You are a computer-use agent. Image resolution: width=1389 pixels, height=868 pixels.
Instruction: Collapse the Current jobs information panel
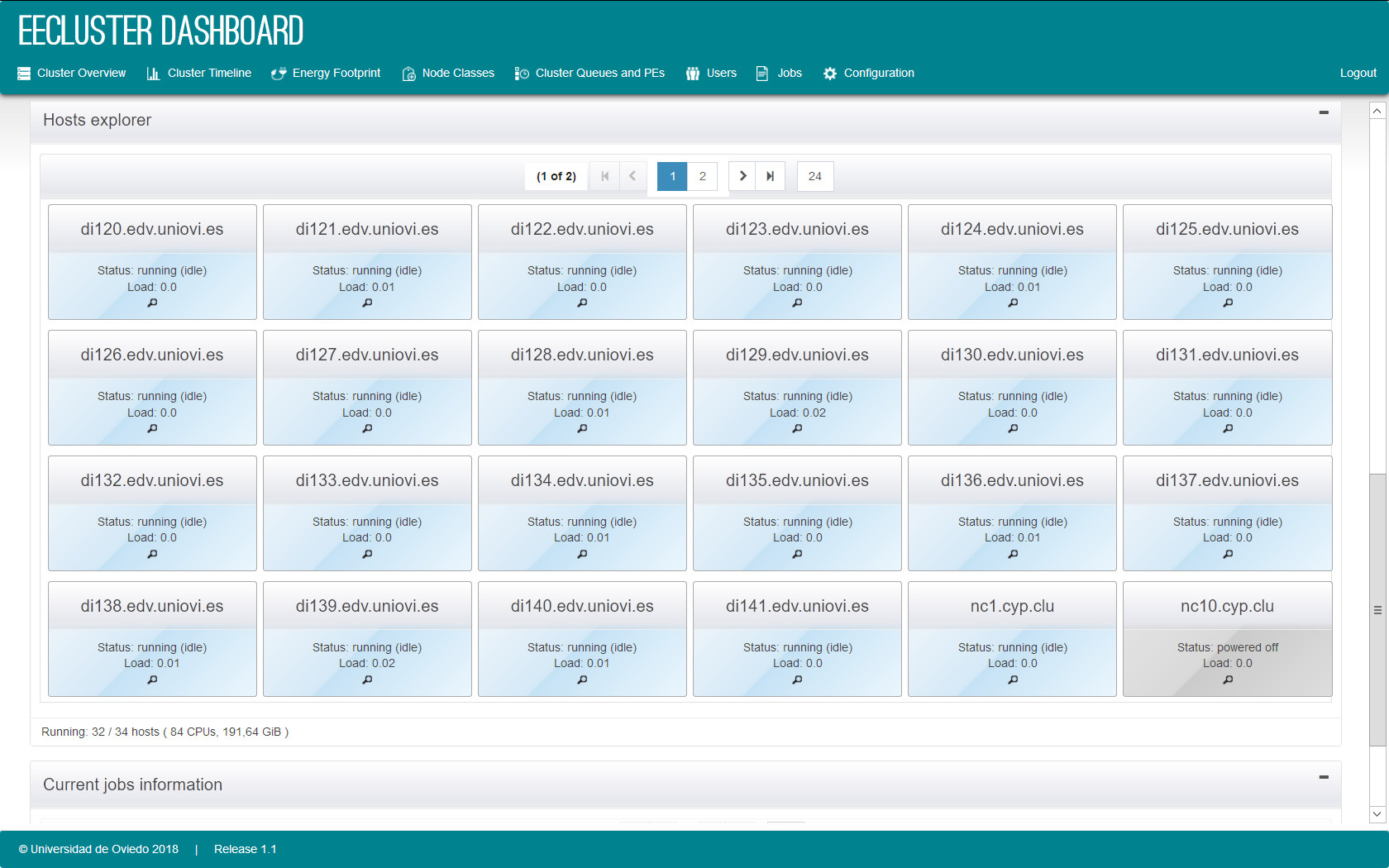click(1324, 776)
